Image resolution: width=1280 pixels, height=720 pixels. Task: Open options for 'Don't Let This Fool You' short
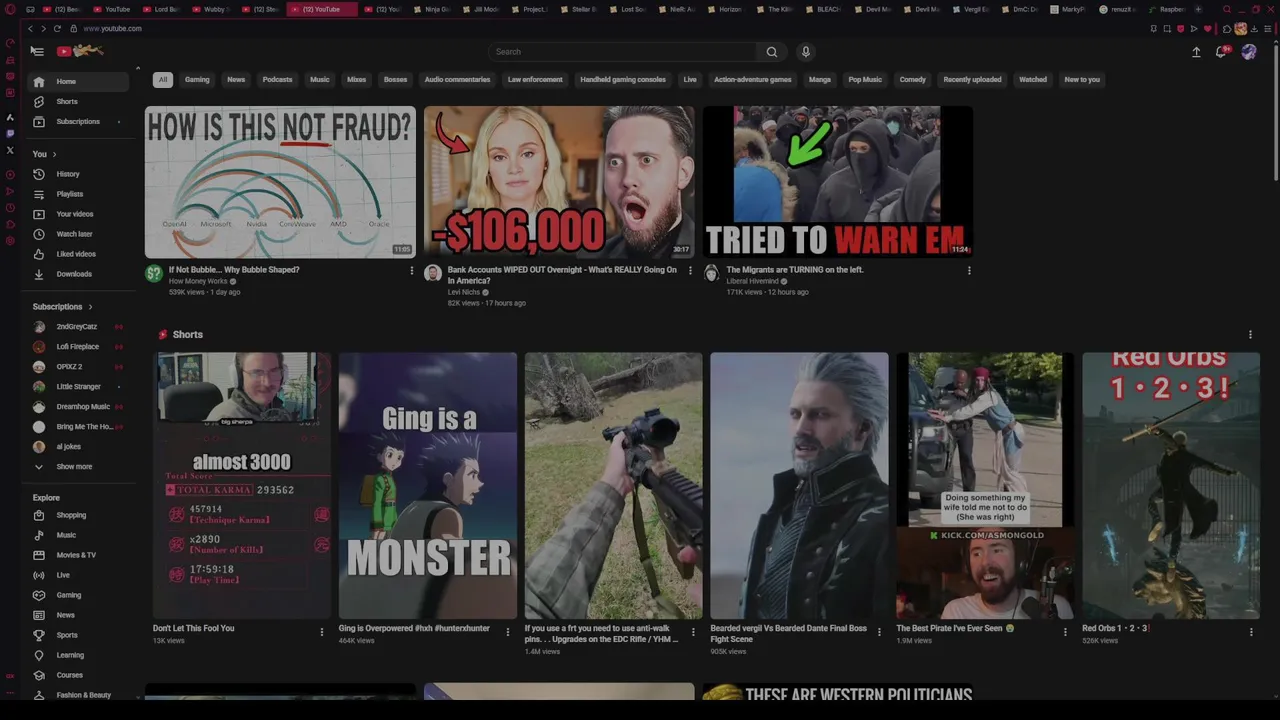(322, 632)
